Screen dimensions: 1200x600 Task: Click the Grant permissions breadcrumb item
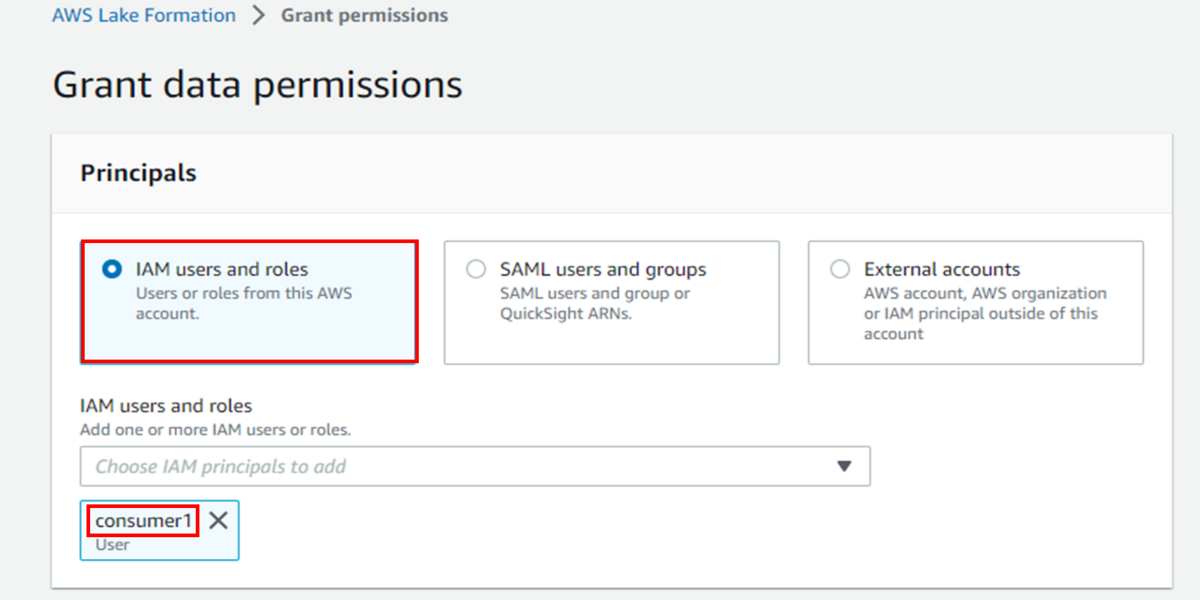pos(364,15)
